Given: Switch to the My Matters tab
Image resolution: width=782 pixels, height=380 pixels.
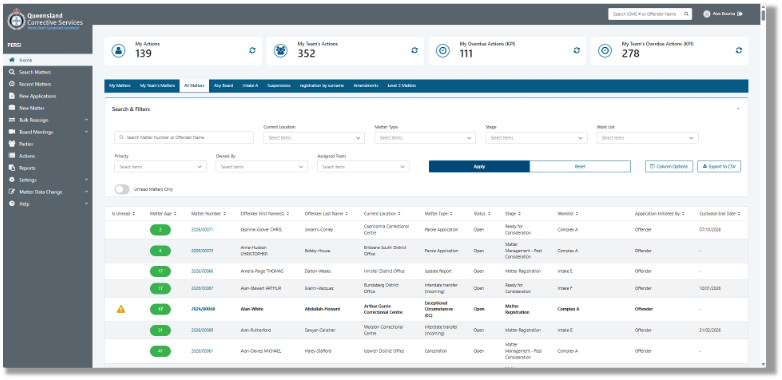Looking at the screenshot, I should pyautogui.click(x=120, y=86).
